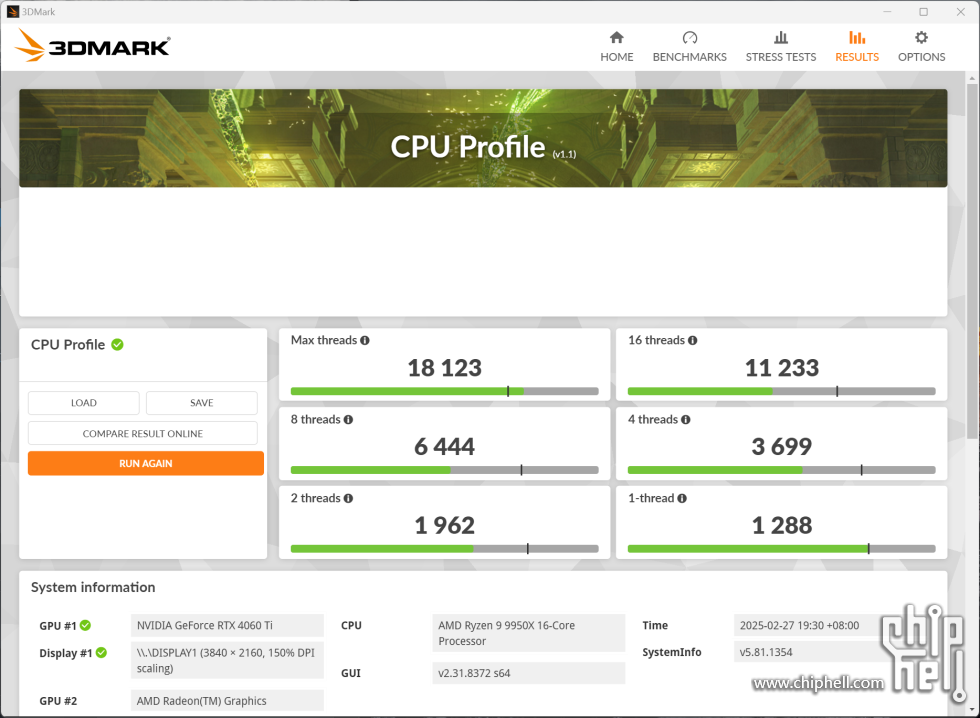
Task: Open the BENCHMARKS tab
Action: tap(689, 47)
